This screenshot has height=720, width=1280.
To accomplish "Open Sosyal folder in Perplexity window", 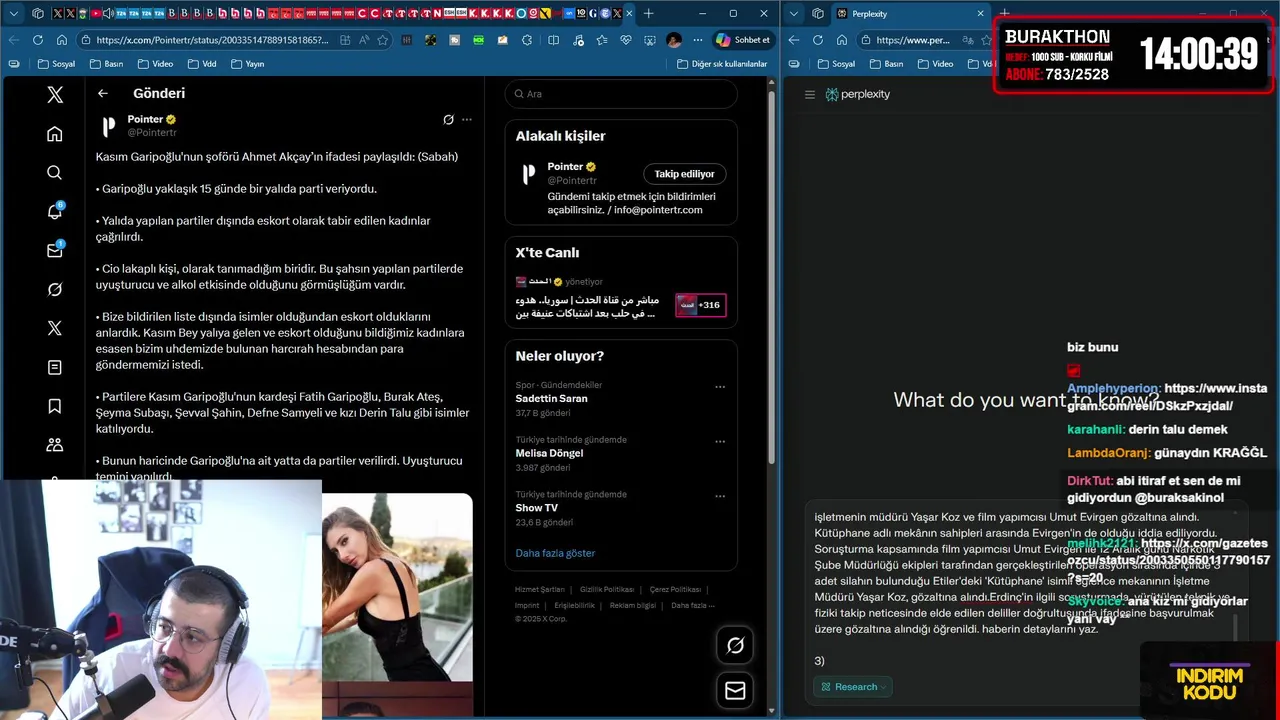I will (836, 64).
